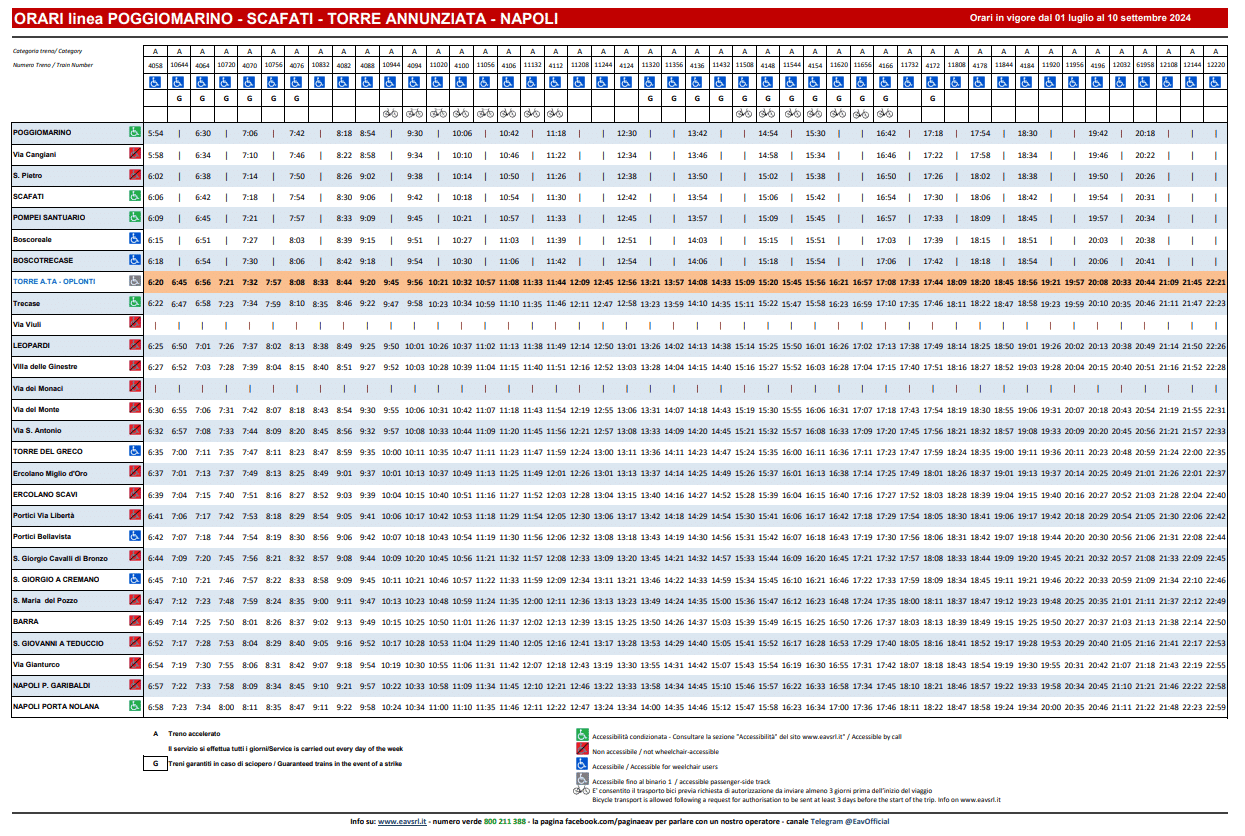Image resolution: width=1245 pixels, height=836 pixels.
Task: Click the POGGIOMARINO 20:18 departure time
Action: point(1145,133)
